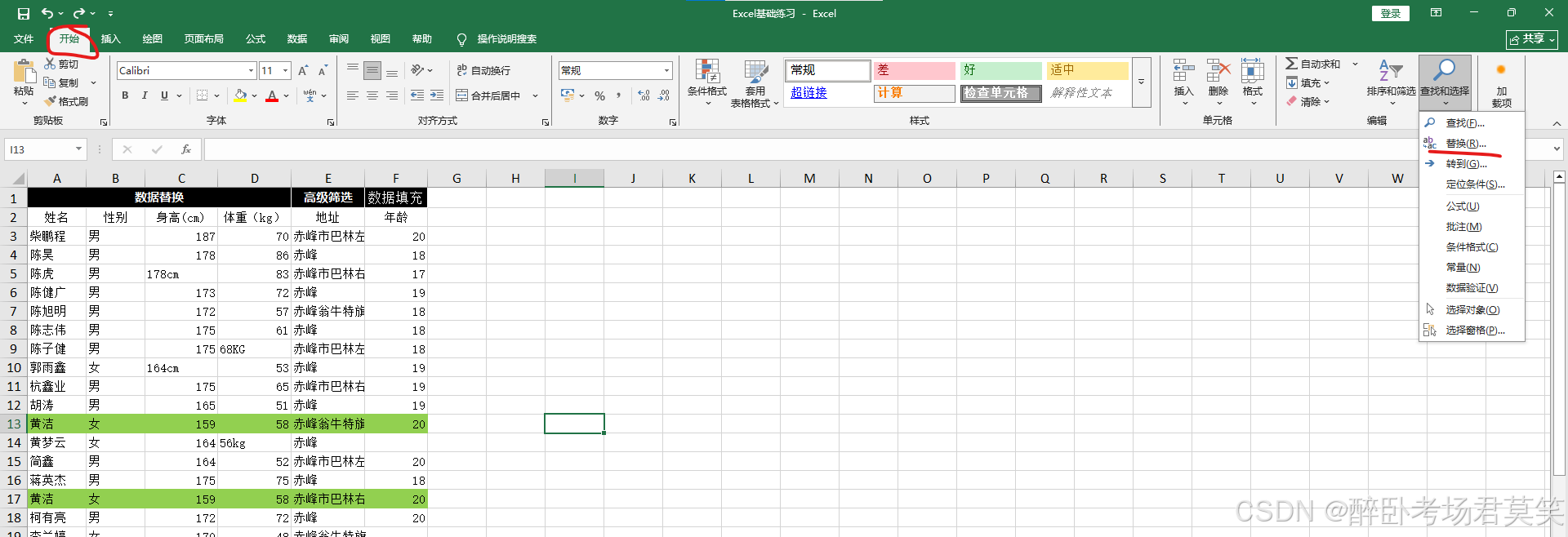Toggle Bold formatting
Viewport: 1568px width, 537px height.
[125, 95]
